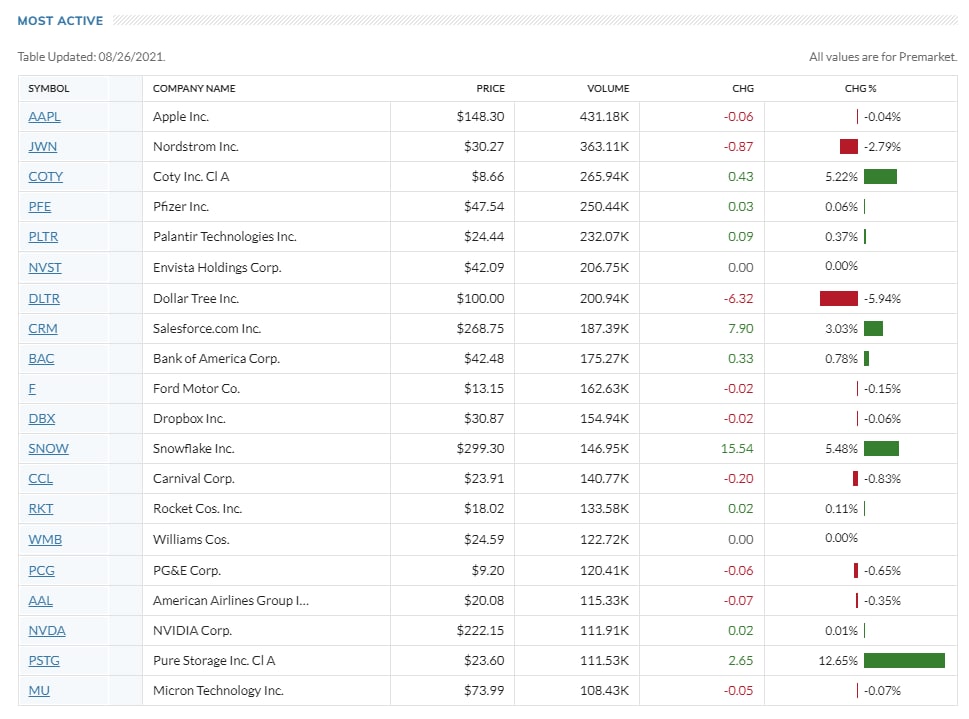Click the SYMBOL column header
This screenshot has width=969, height=719.
49,88
